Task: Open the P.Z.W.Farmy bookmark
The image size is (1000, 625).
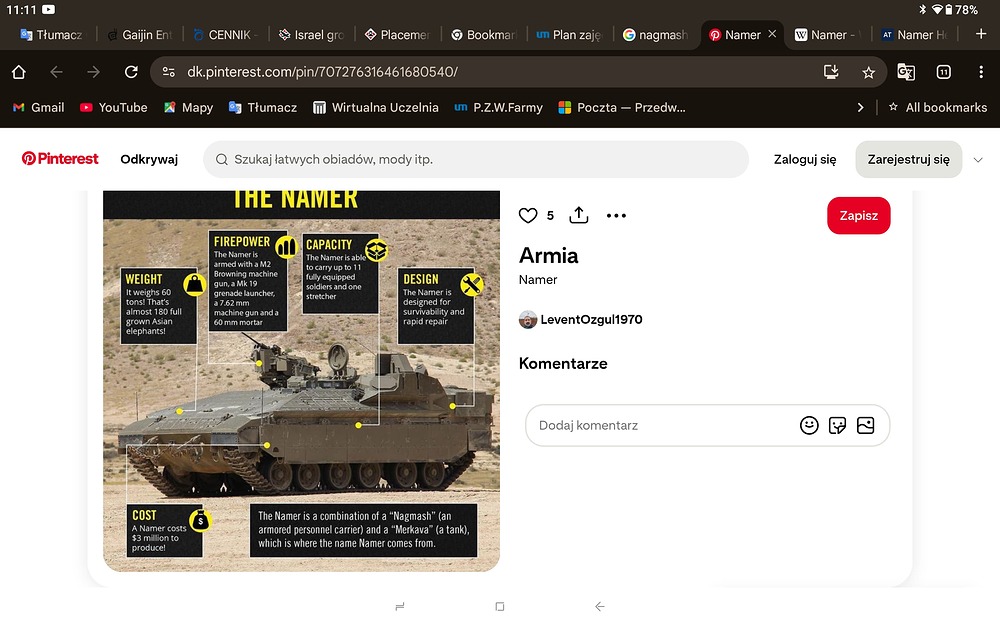Action: (x=498, y=108)
